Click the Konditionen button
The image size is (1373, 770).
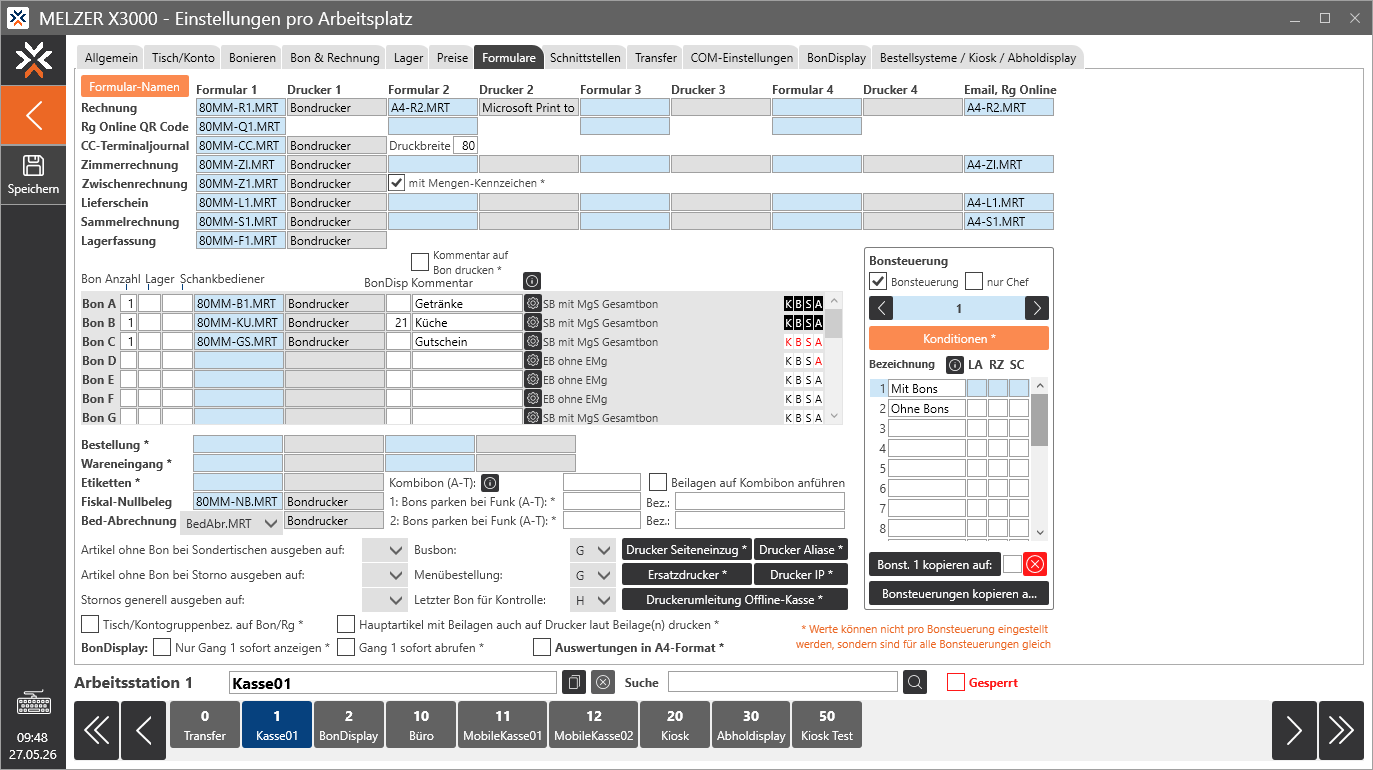(x=959, y=338)
